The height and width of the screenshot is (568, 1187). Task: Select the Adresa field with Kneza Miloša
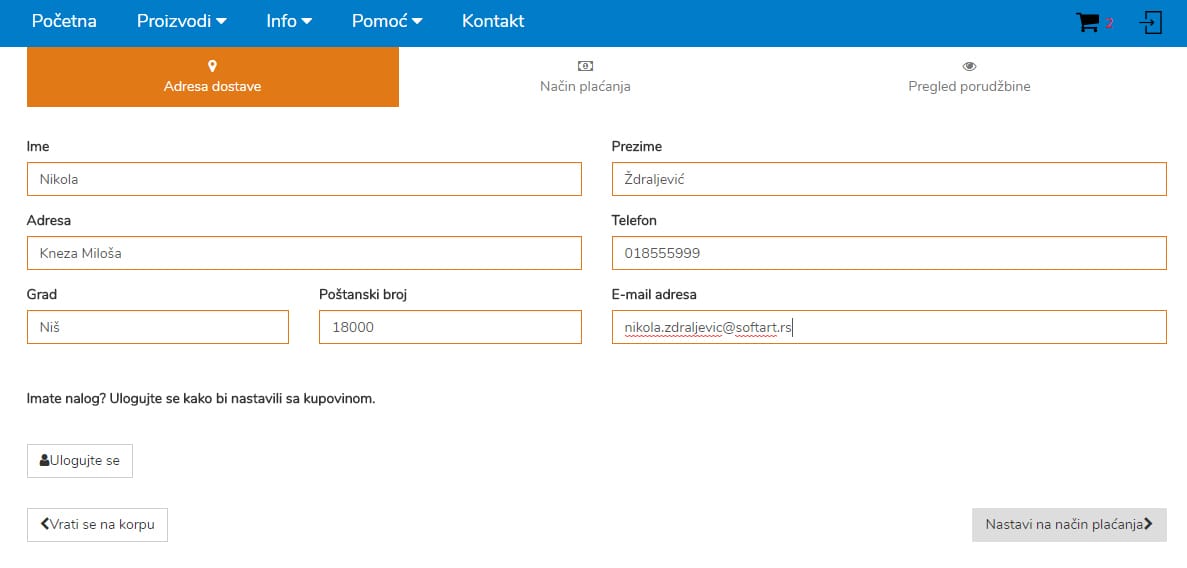pyautogui.click(x=304, y=253)
